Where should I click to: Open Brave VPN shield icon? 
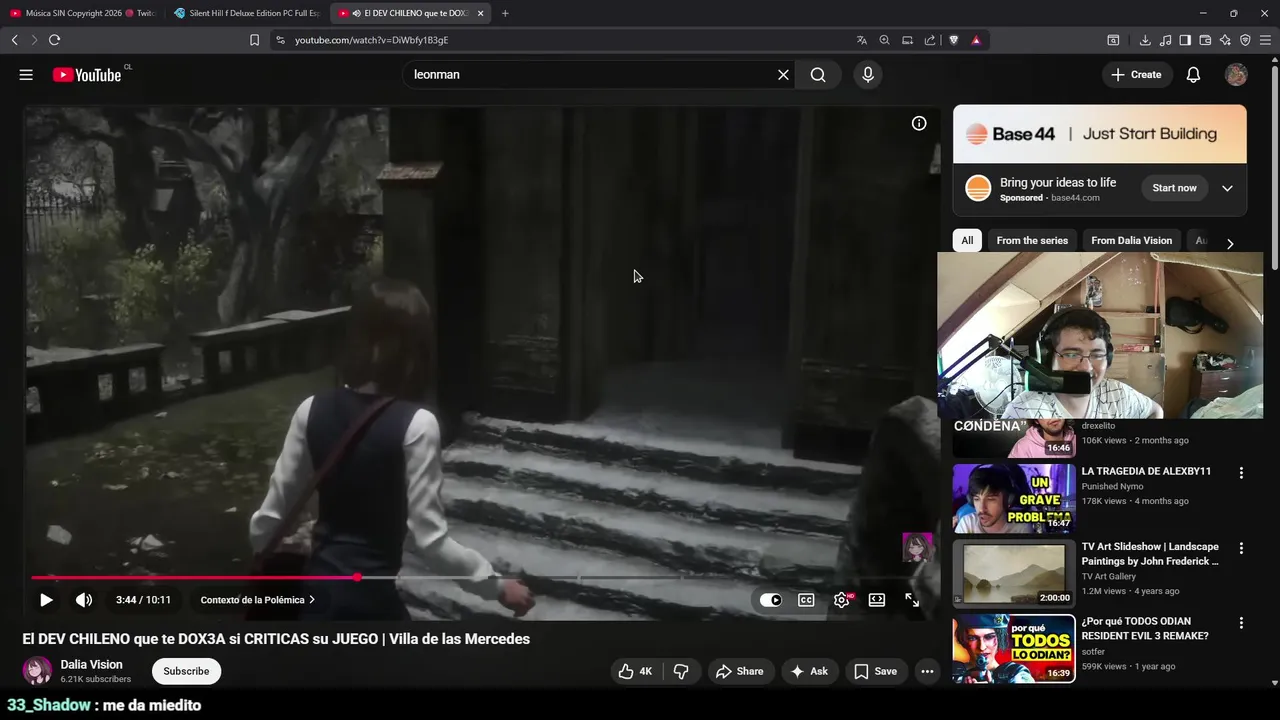pos(1245,40)
